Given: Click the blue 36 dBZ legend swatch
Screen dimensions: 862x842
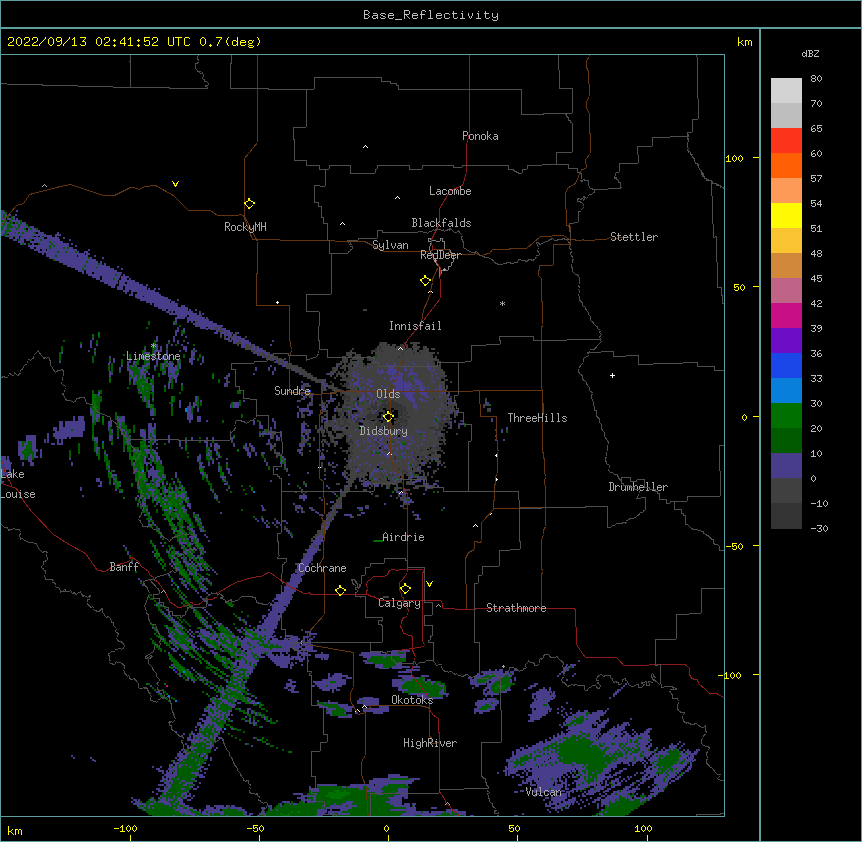Looking at the screenshot, I should click(786, 365).
